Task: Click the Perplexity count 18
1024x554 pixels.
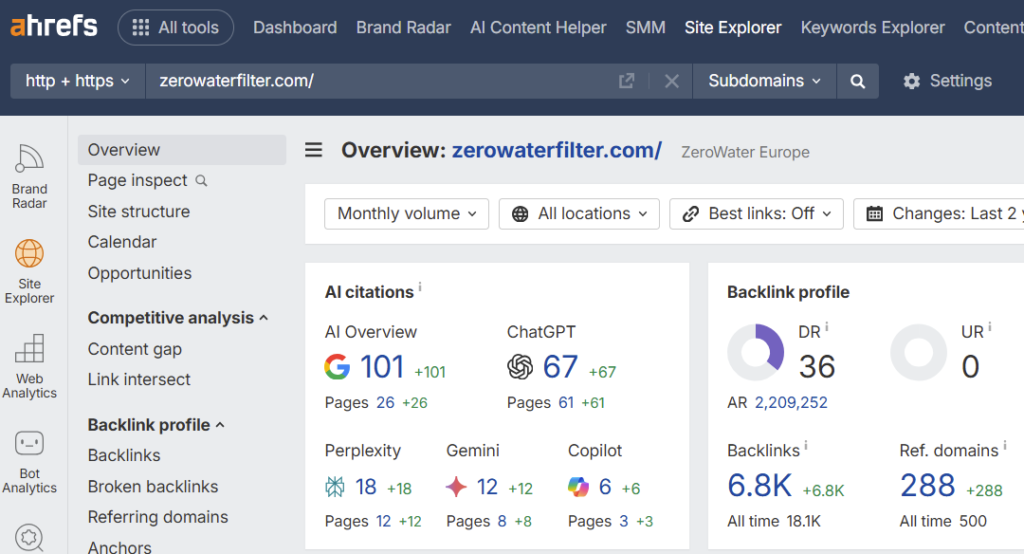Action: pos(366,487)
